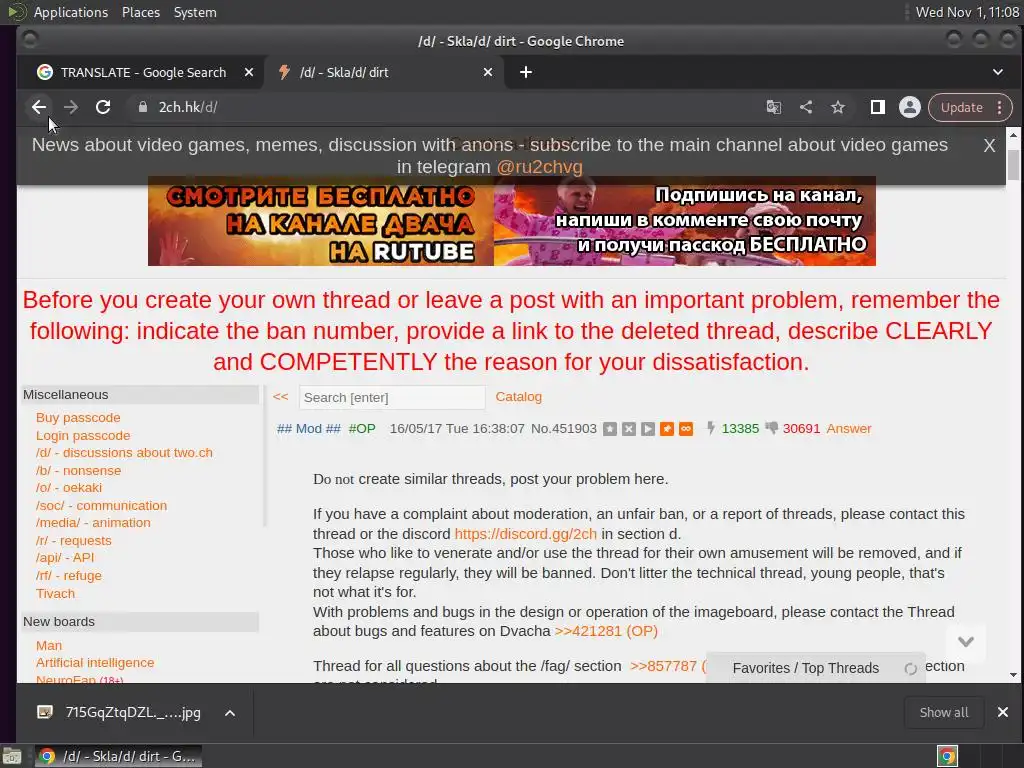Click the orange infinity icon on post
The height and width of the screenshot is (768, 1024).
click(x=686, y=429)
